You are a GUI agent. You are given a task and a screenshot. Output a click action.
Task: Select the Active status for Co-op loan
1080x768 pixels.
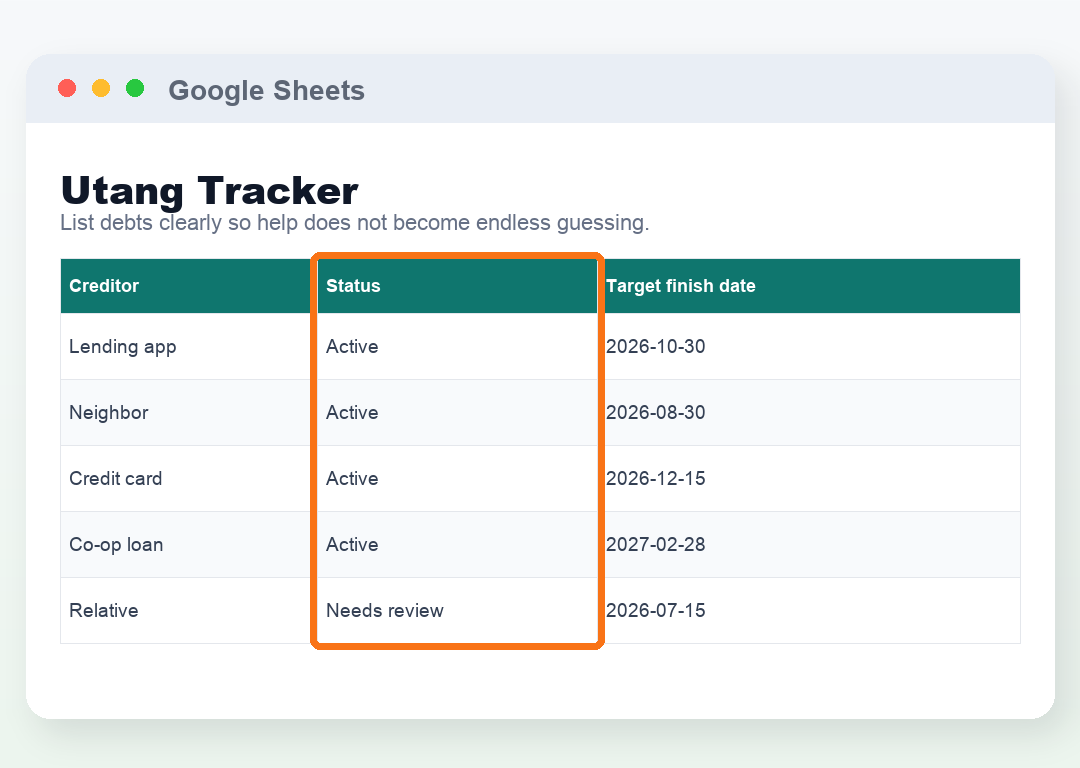[x=457, y=545]
